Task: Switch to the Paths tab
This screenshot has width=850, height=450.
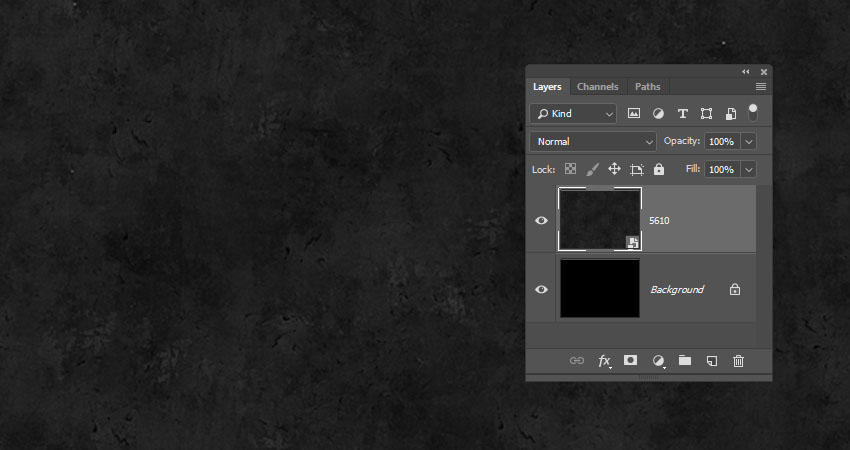Action: [x=648, y=87]
